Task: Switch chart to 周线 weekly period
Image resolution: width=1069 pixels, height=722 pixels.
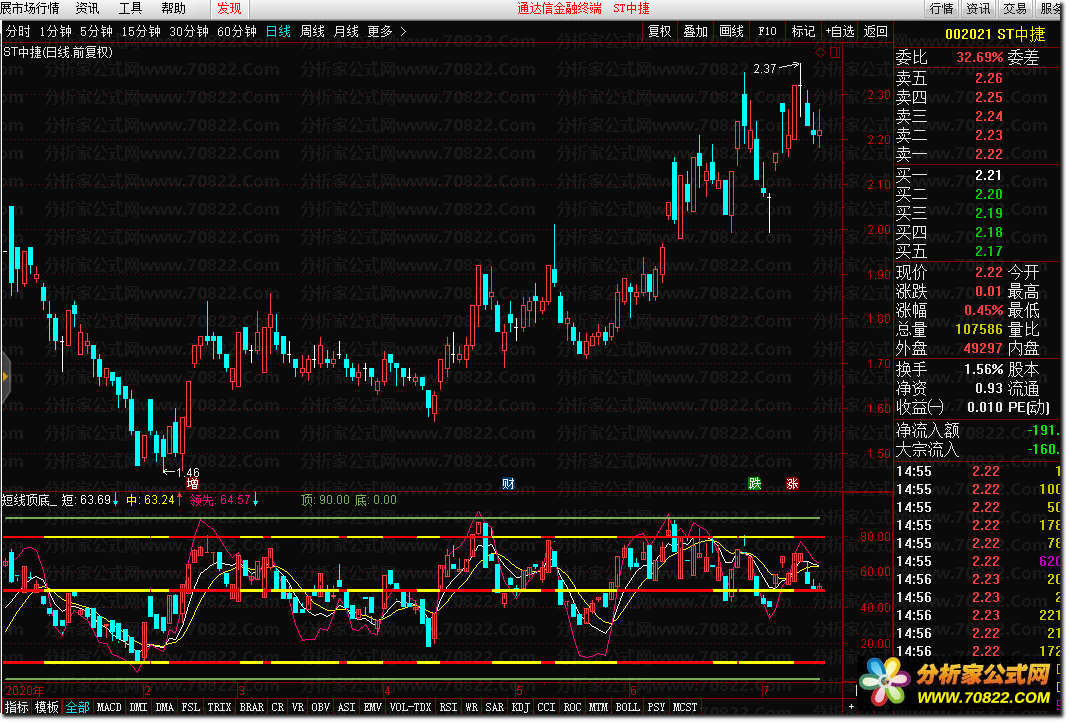Action: (312, 31)
